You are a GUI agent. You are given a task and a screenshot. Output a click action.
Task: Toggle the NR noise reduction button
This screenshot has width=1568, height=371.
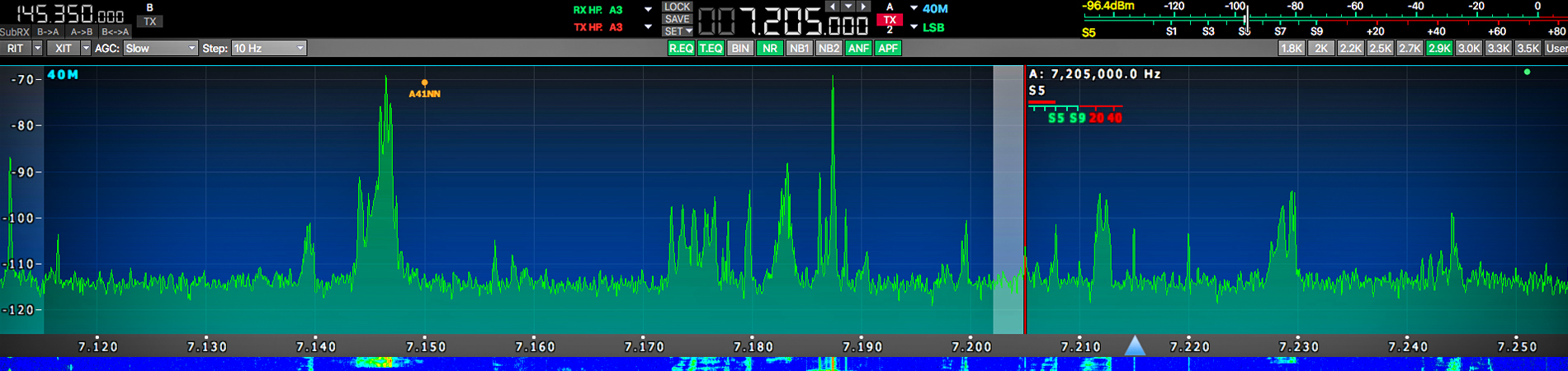click(769, 49)
